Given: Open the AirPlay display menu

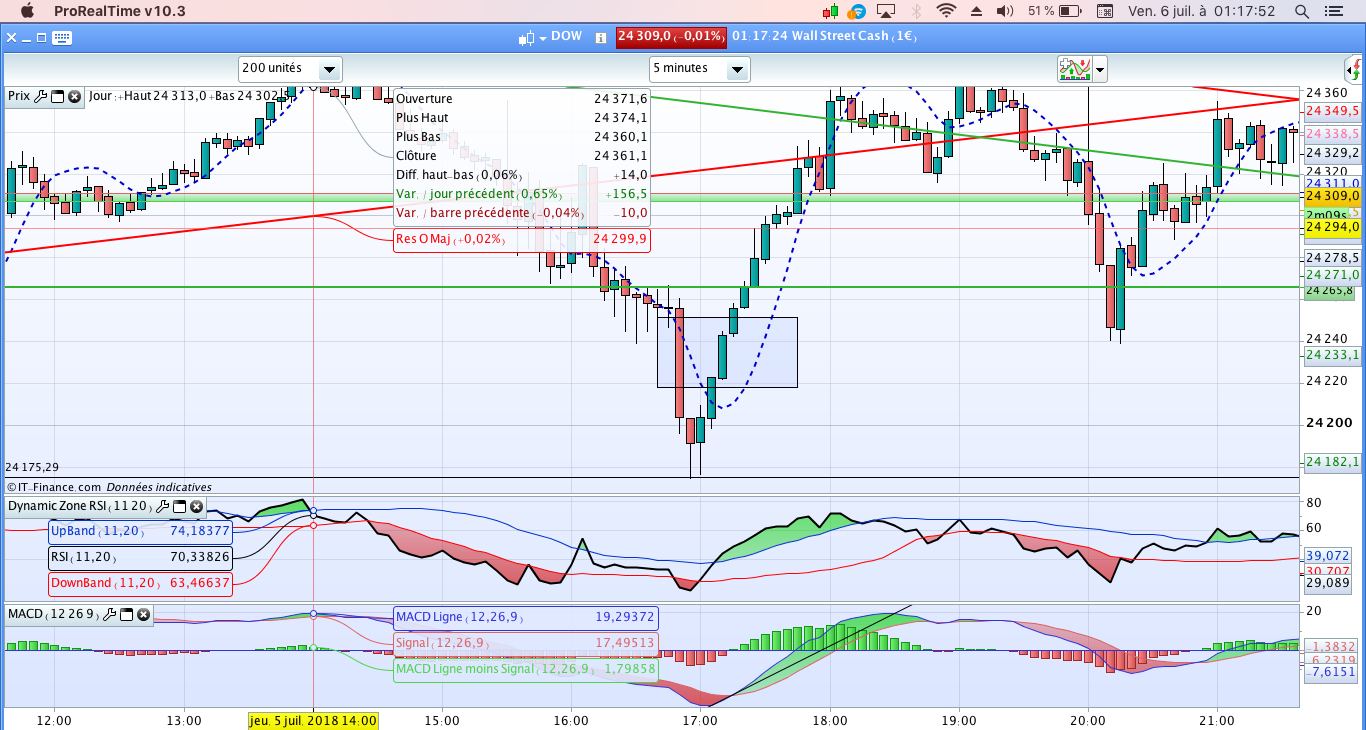Looking at the screenshot, I should [x=885, y=11].
